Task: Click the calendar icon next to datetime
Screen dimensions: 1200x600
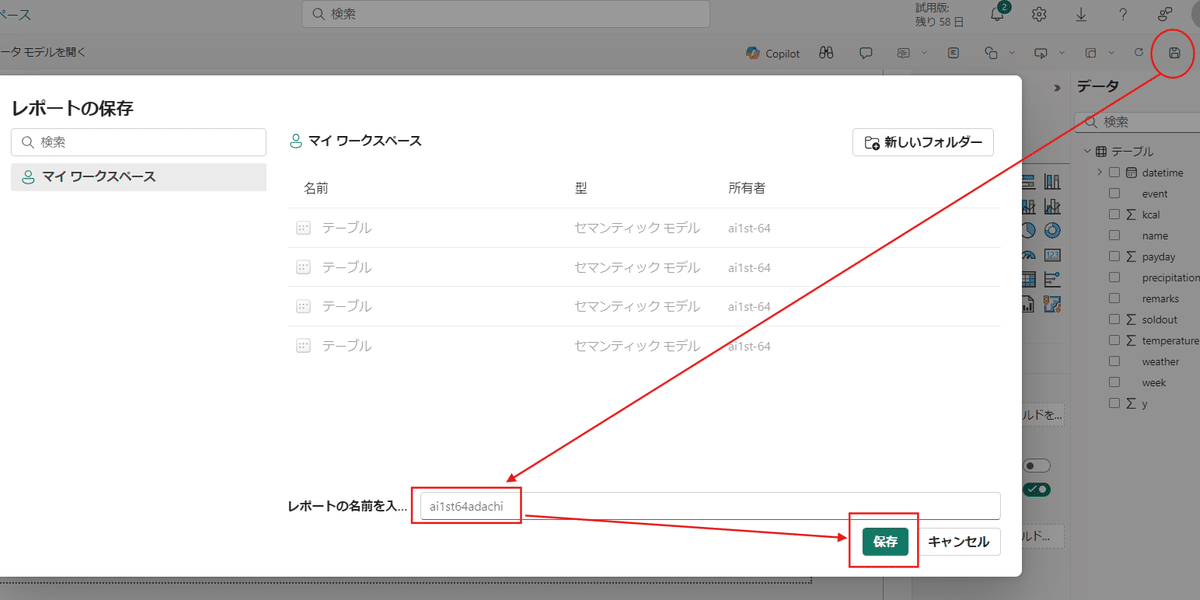Action: pyautogui.click(x=1130, y=173)
